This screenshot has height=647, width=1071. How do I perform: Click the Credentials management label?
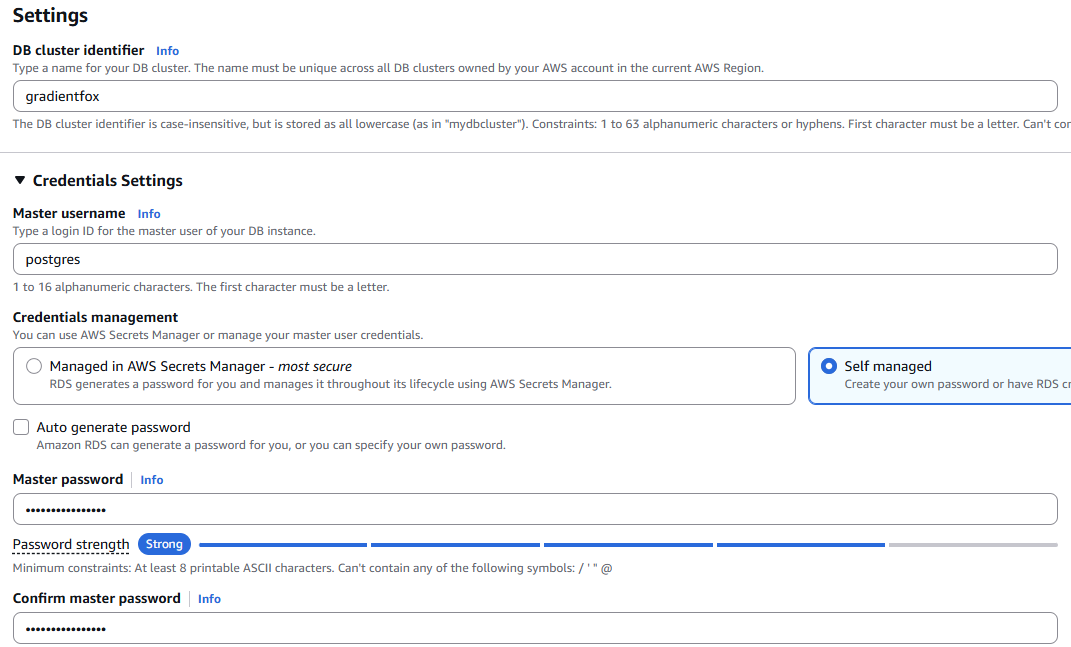point(95,317)
